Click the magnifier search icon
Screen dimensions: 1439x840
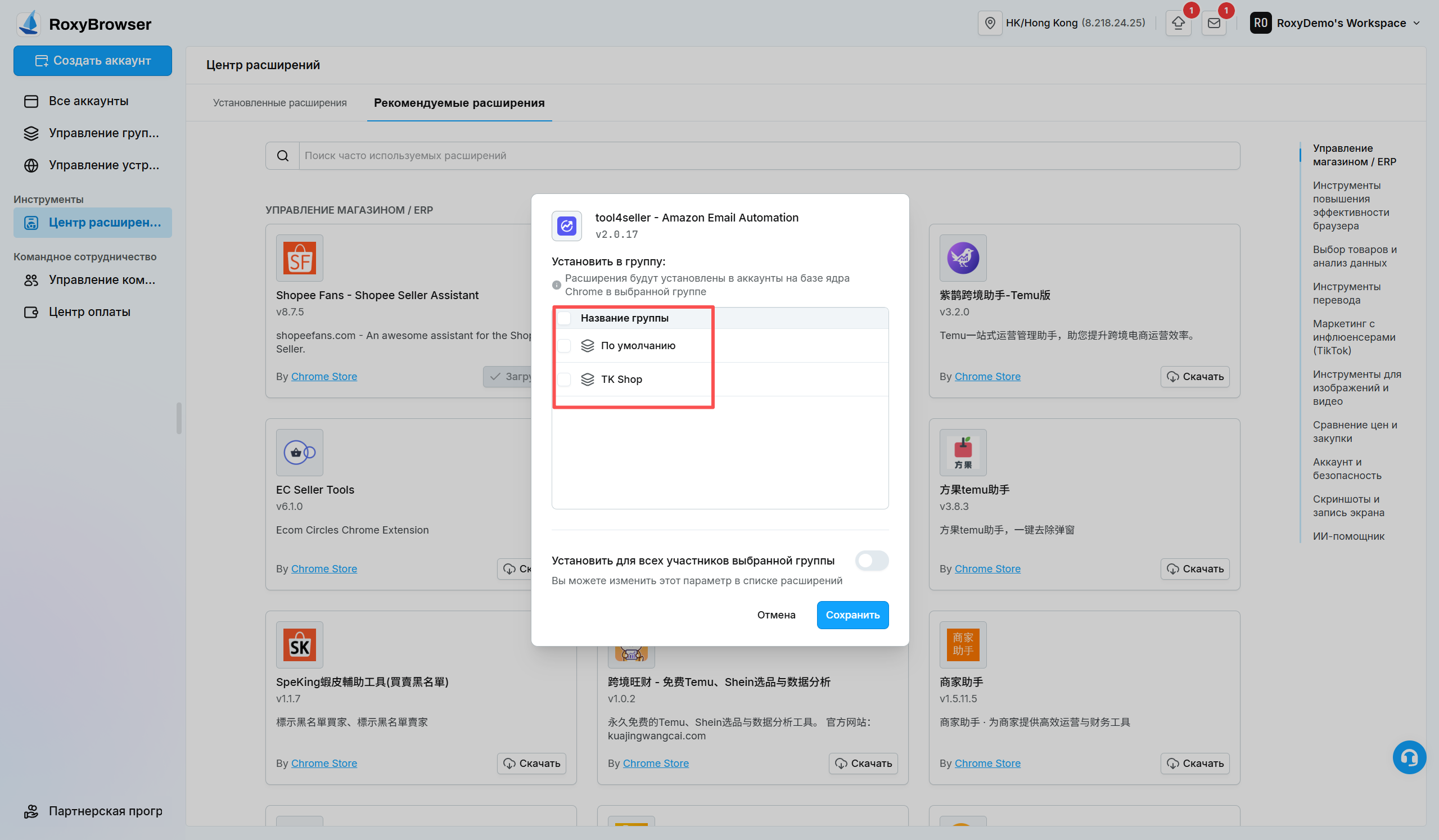coord(283,156)
